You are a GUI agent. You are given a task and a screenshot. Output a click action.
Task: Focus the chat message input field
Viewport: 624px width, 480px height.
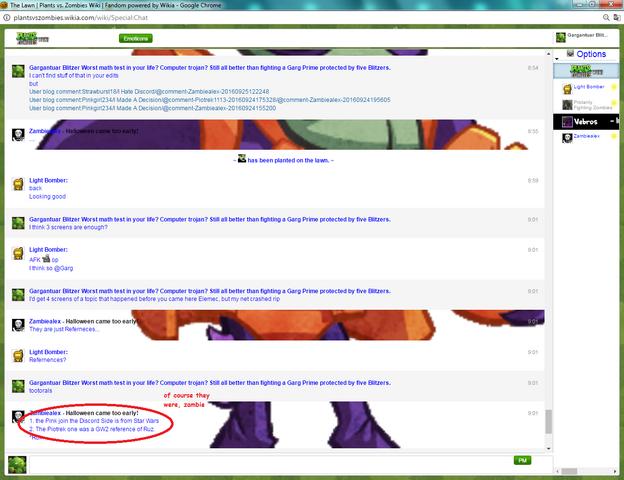[291, 465]
